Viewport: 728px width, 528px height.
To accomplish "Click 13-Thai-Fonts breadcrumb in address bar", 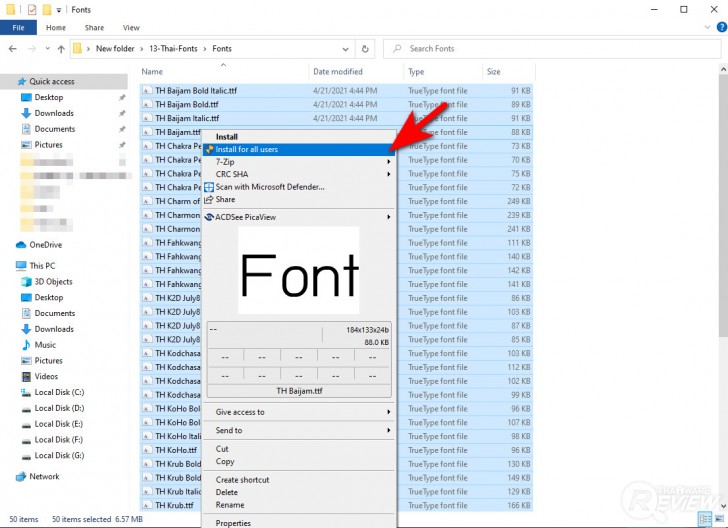I will tap(173, 48).
